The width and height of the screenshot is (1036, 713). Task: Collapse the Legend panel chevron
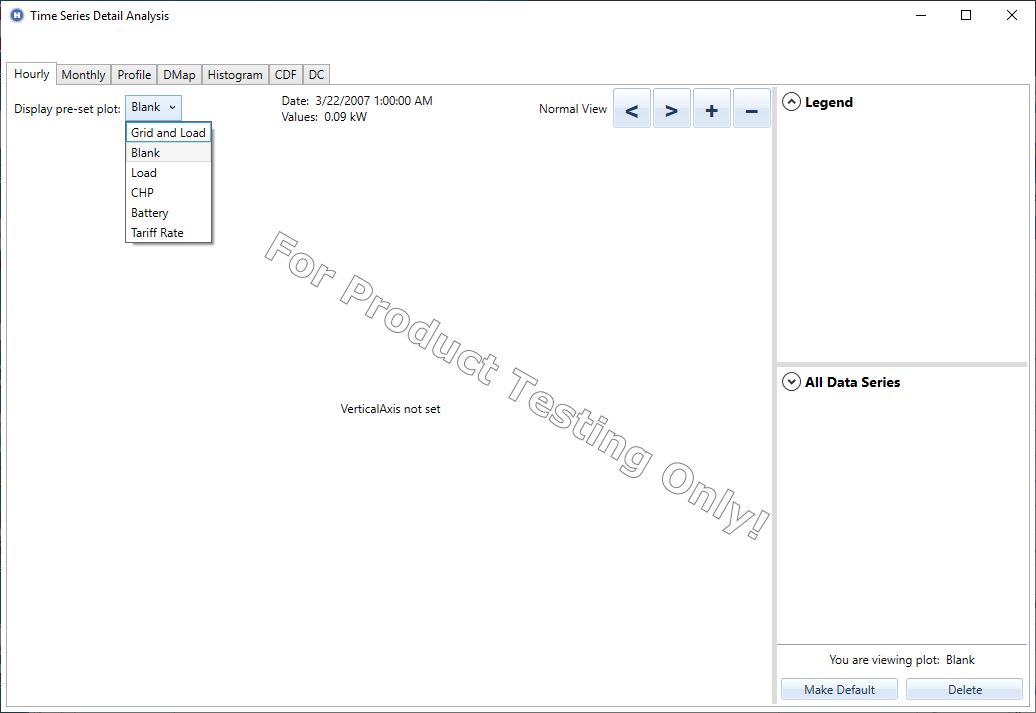[x=791, y=102]
